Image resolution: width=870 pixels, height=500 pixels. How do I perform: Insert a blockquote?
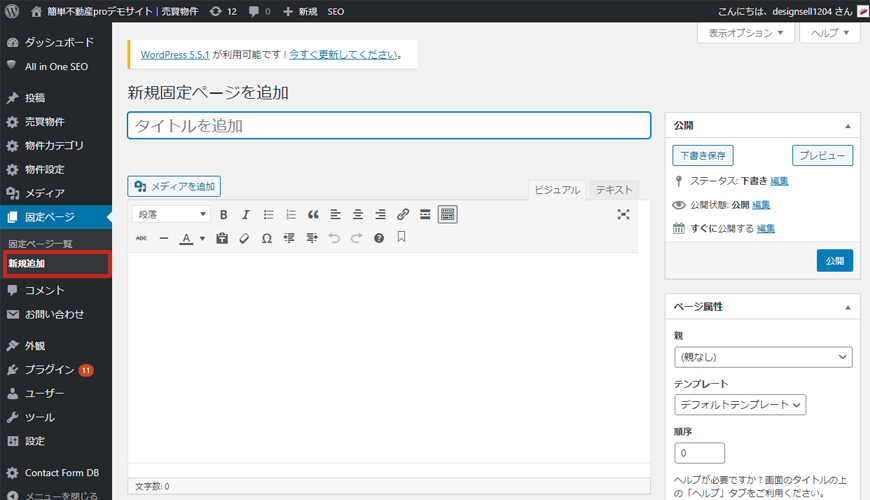pyautogui.click(x=313, y=214)
